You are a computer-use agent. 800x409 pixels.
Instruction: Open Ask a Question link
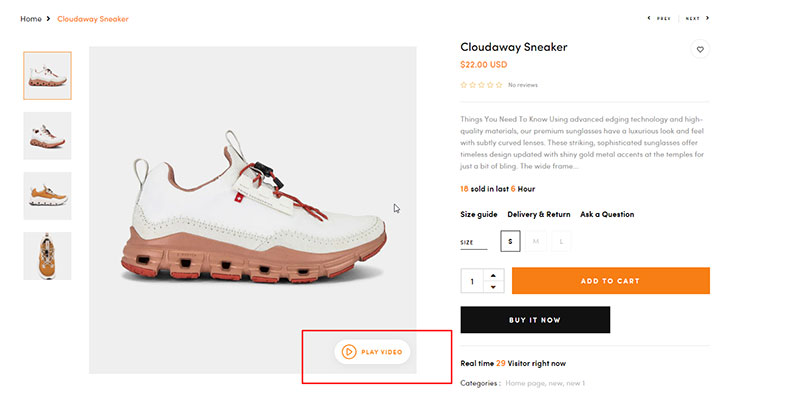tap(607, 214)
